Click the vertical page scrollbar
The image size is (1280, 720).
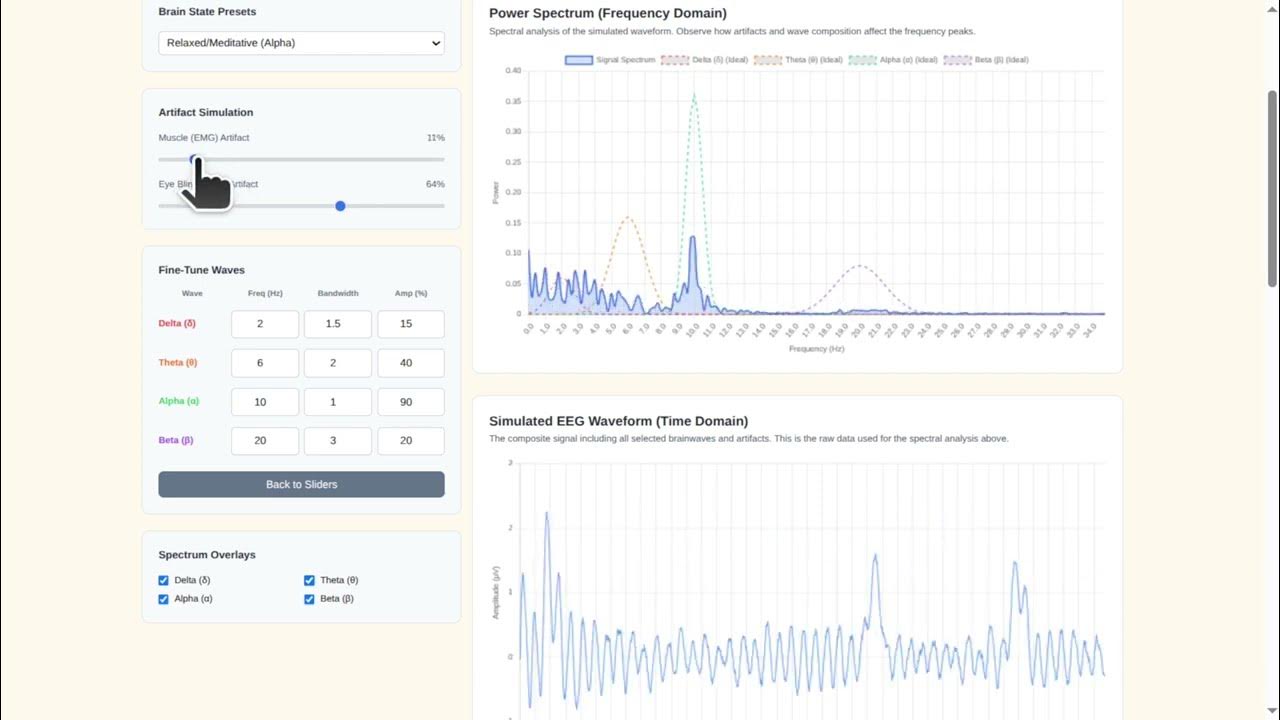(x=1272, y=185)
